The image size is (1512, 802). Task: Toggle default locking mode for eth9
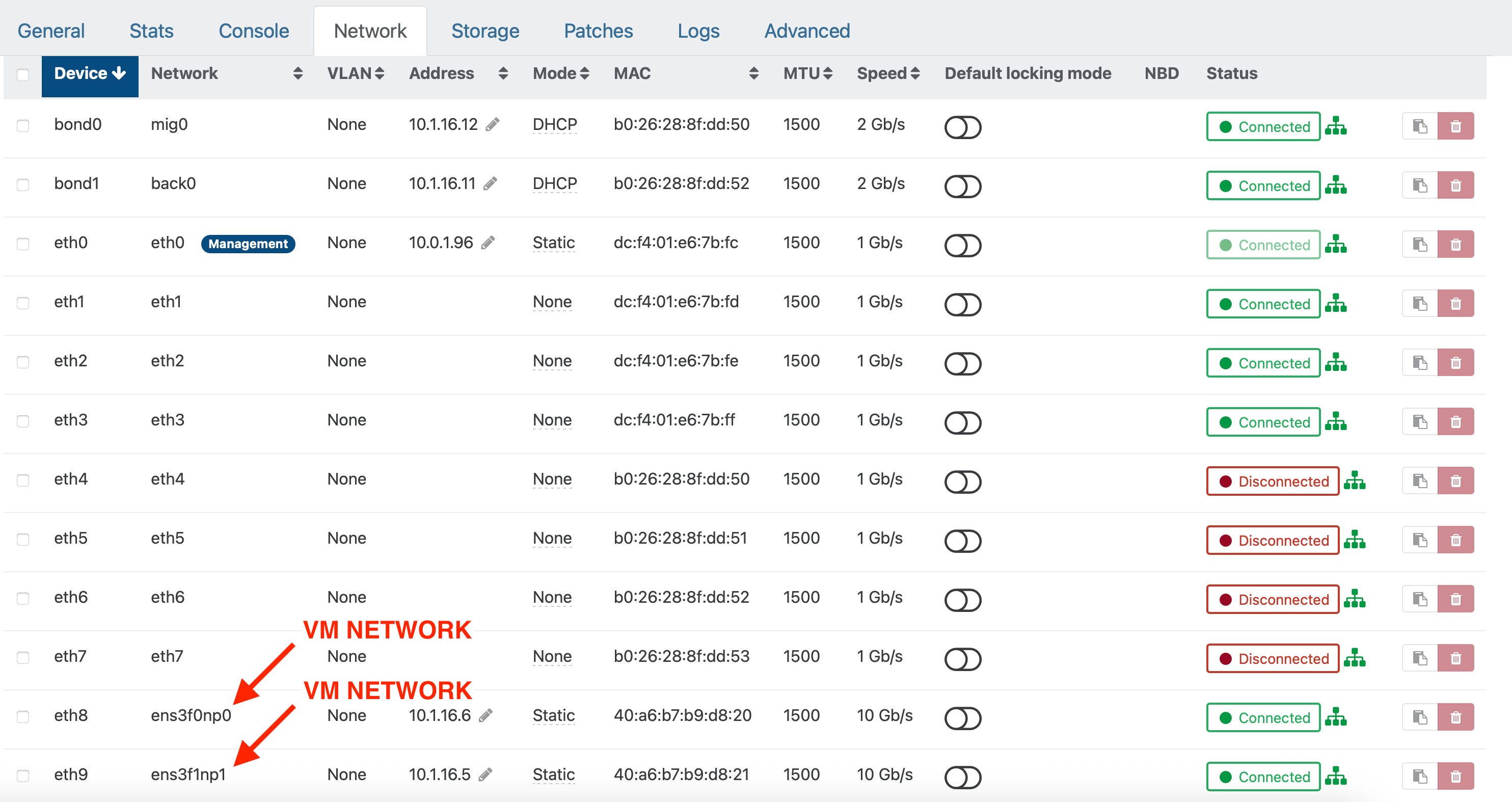click(x=963, y=778)
